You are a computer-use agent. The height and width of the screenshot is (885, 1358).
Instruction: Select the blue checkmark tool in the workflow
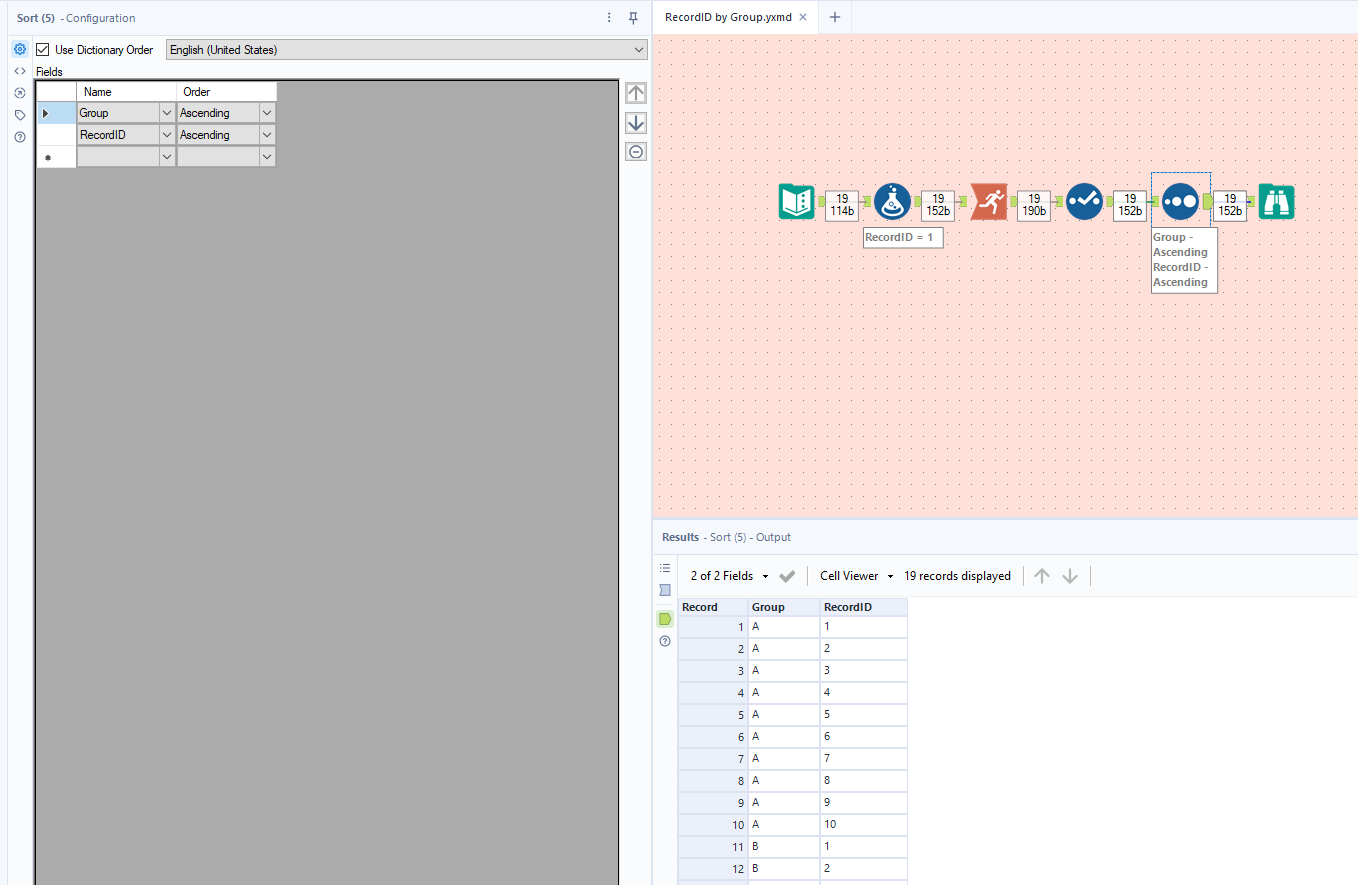1085,201
